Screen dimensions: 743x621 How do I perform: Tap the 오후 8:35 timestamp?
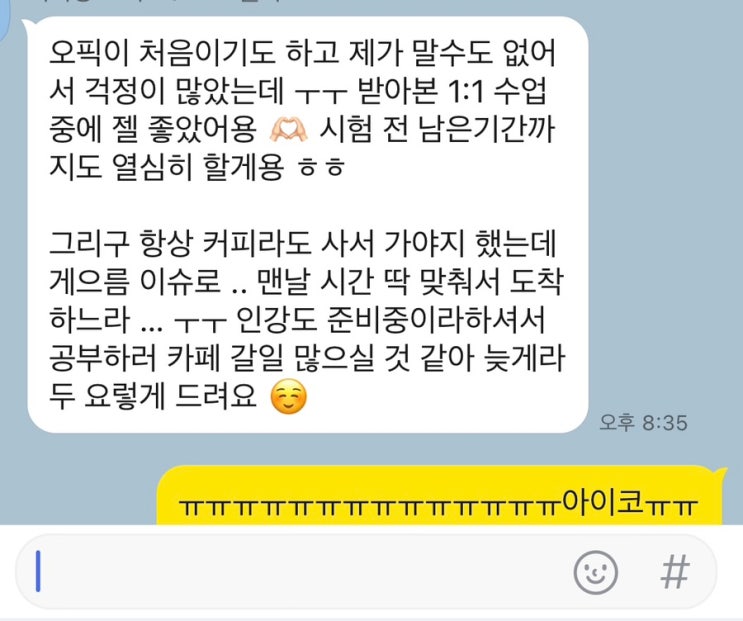pyautogui.click(x=643, y=423)
